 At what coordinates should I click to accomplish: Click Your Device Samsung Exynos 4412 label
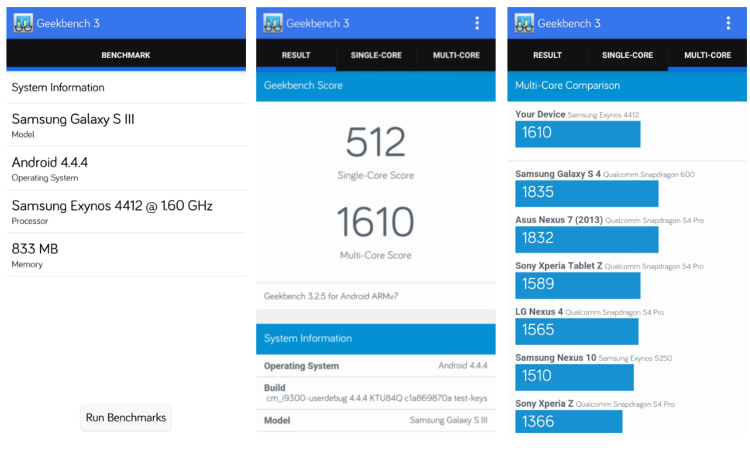(577, 114)
